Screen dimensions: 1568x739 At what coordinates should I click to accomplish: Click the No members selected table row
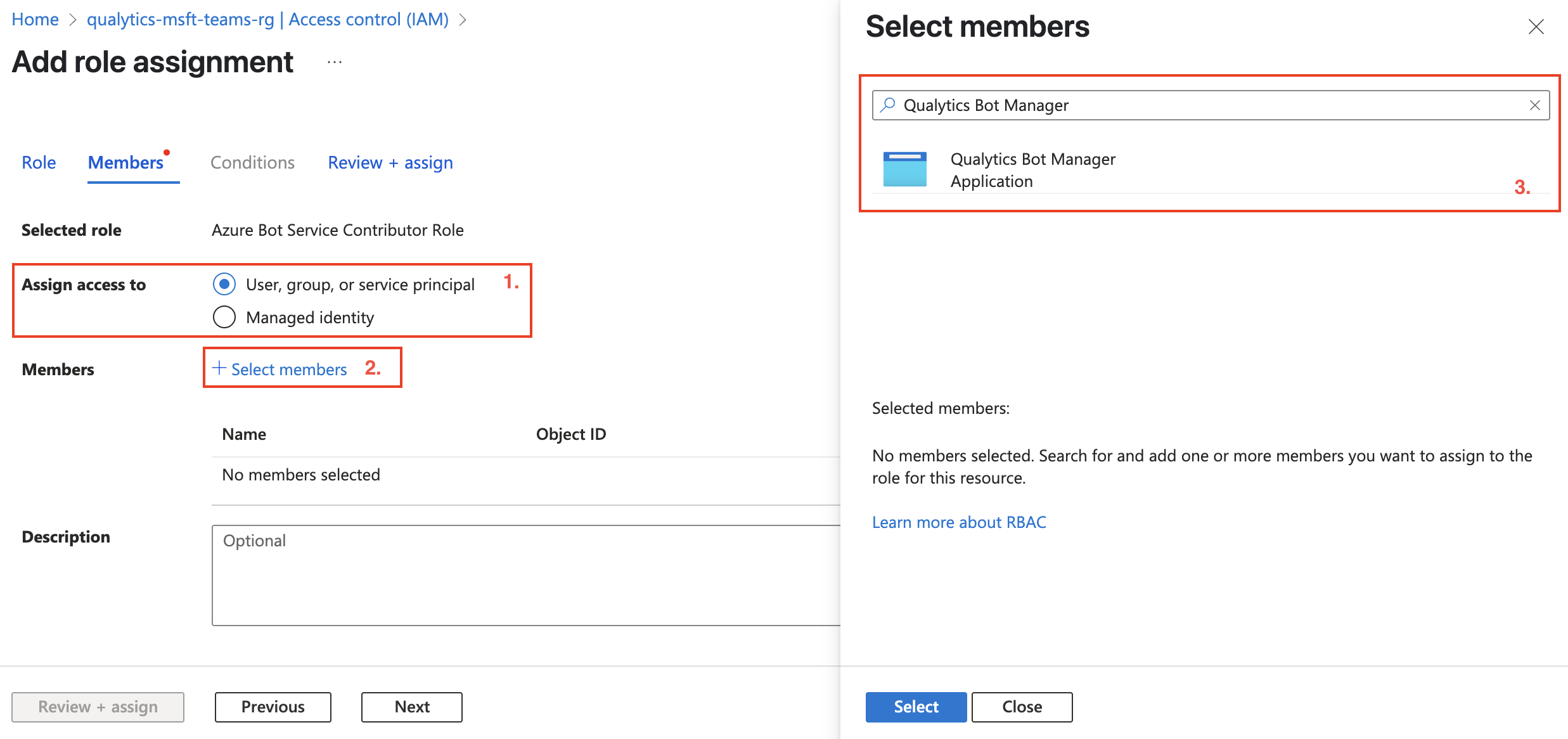[526, 475]
